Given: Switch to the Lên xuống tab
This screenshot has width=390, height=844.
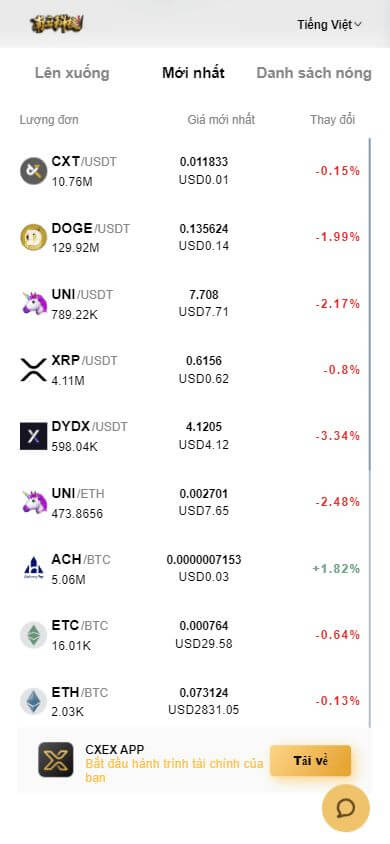Looking at the screenshot, I should point(72,73).
